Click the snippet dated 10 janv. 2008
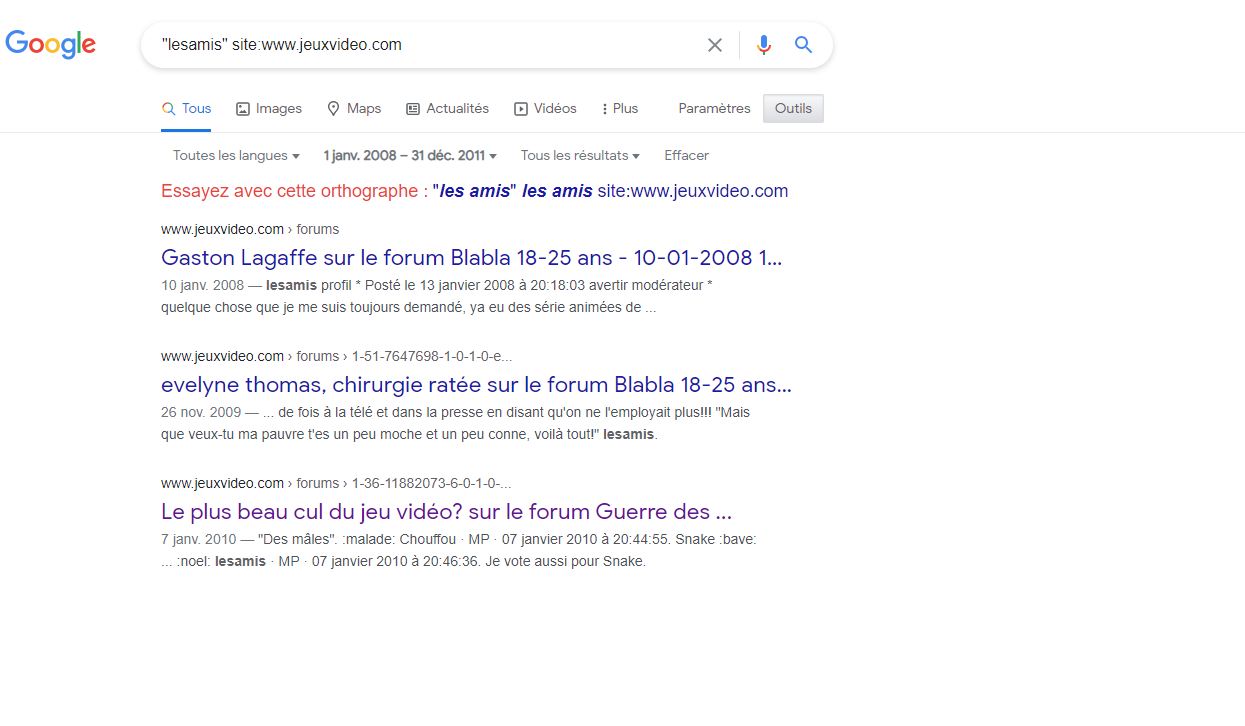The image size is (1245, 726). 436,296
